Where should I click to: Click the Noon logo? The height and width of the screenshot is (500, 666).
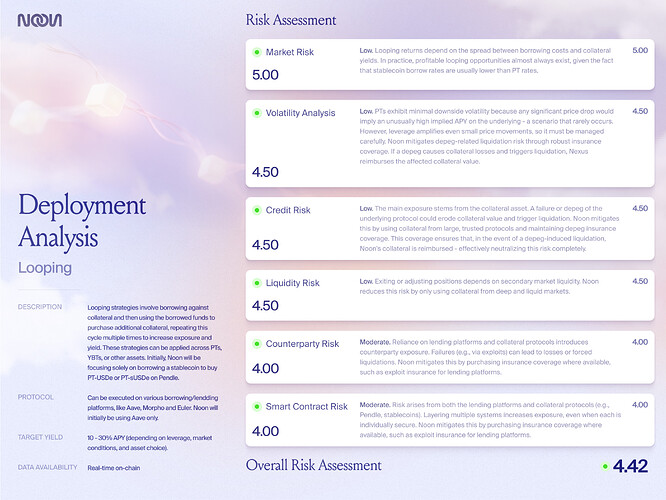(40, 20)
